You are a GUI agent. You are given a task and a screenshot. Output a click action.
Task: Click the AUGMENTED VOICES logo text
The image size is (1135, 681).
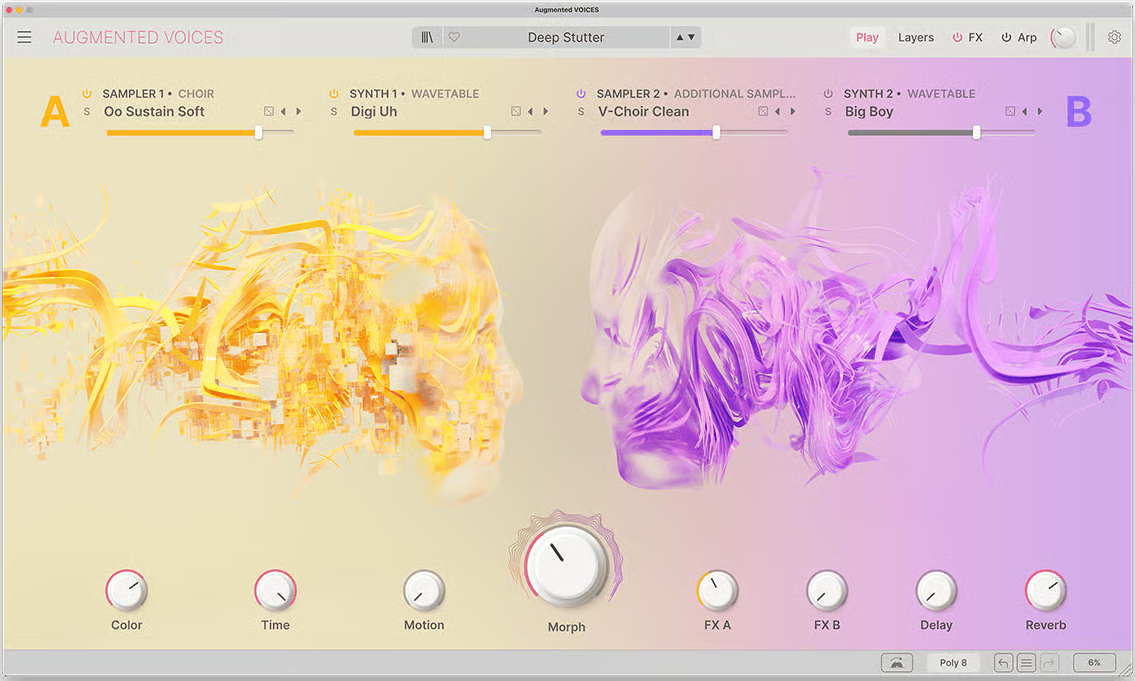coord(138,38)
